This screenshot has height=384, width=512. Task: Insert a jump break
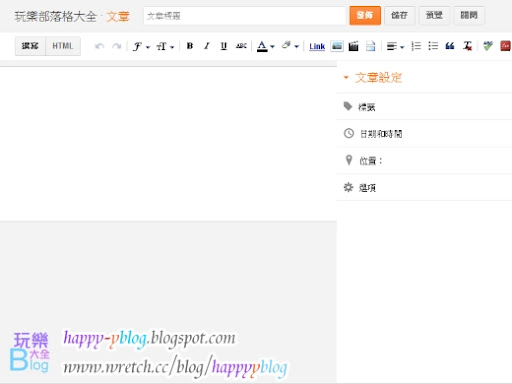370,46
